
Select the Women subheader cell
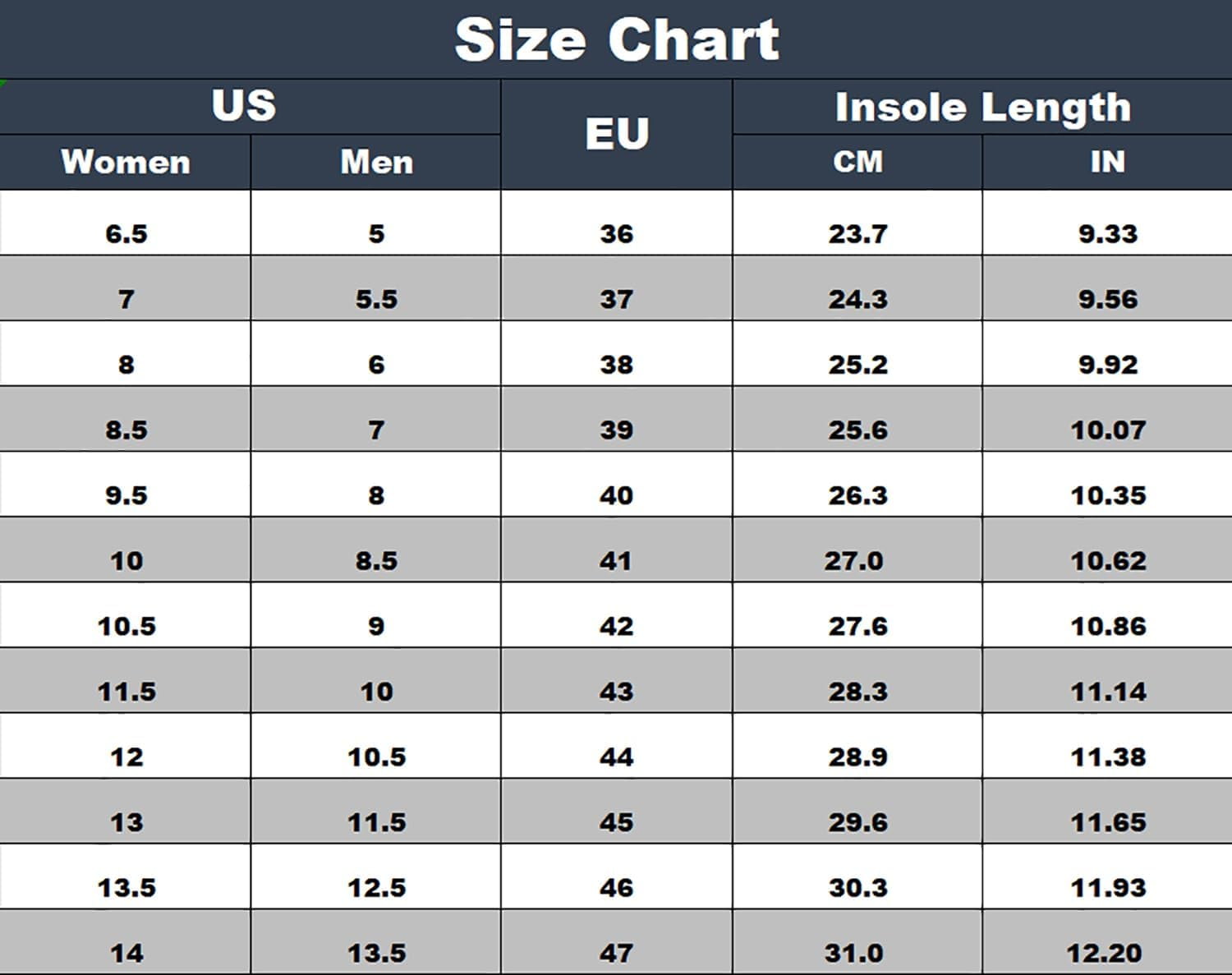126,162
